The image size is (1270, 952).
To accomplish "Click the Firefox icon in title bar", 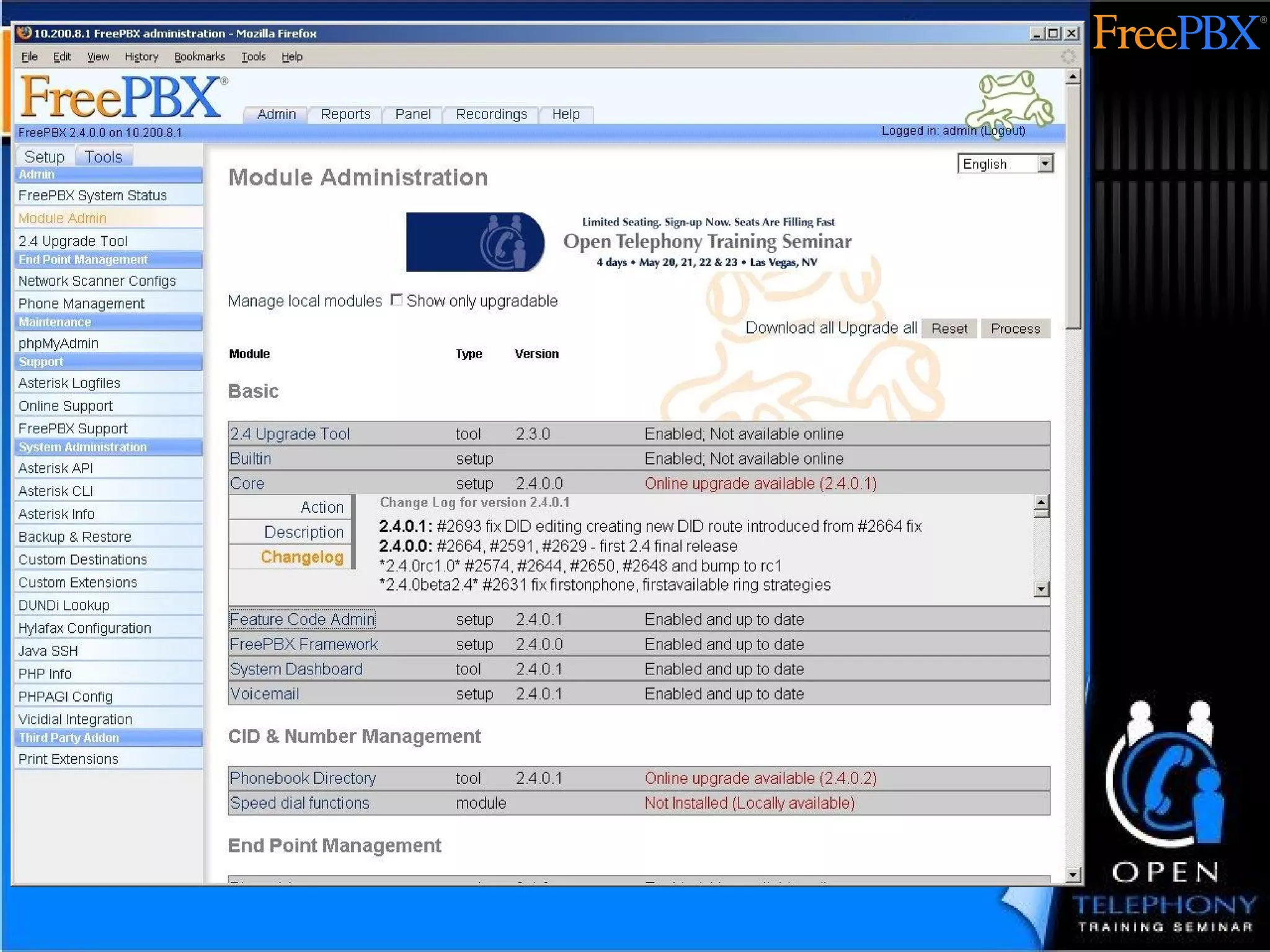I will pyautogui.click(x=24, y=33).
